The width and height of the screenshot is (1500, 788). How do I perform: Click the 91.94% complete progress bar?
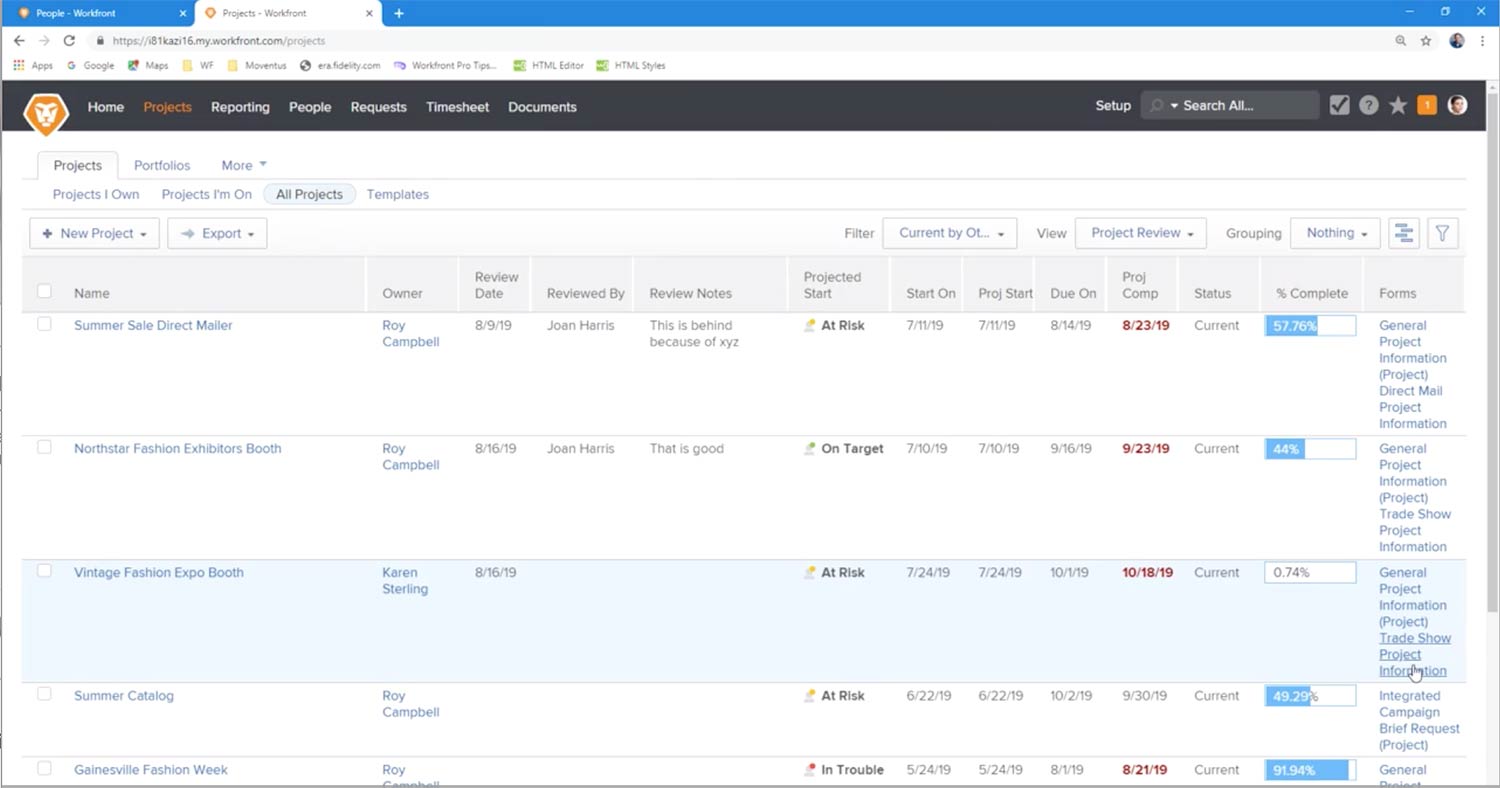coord(1310,770)
